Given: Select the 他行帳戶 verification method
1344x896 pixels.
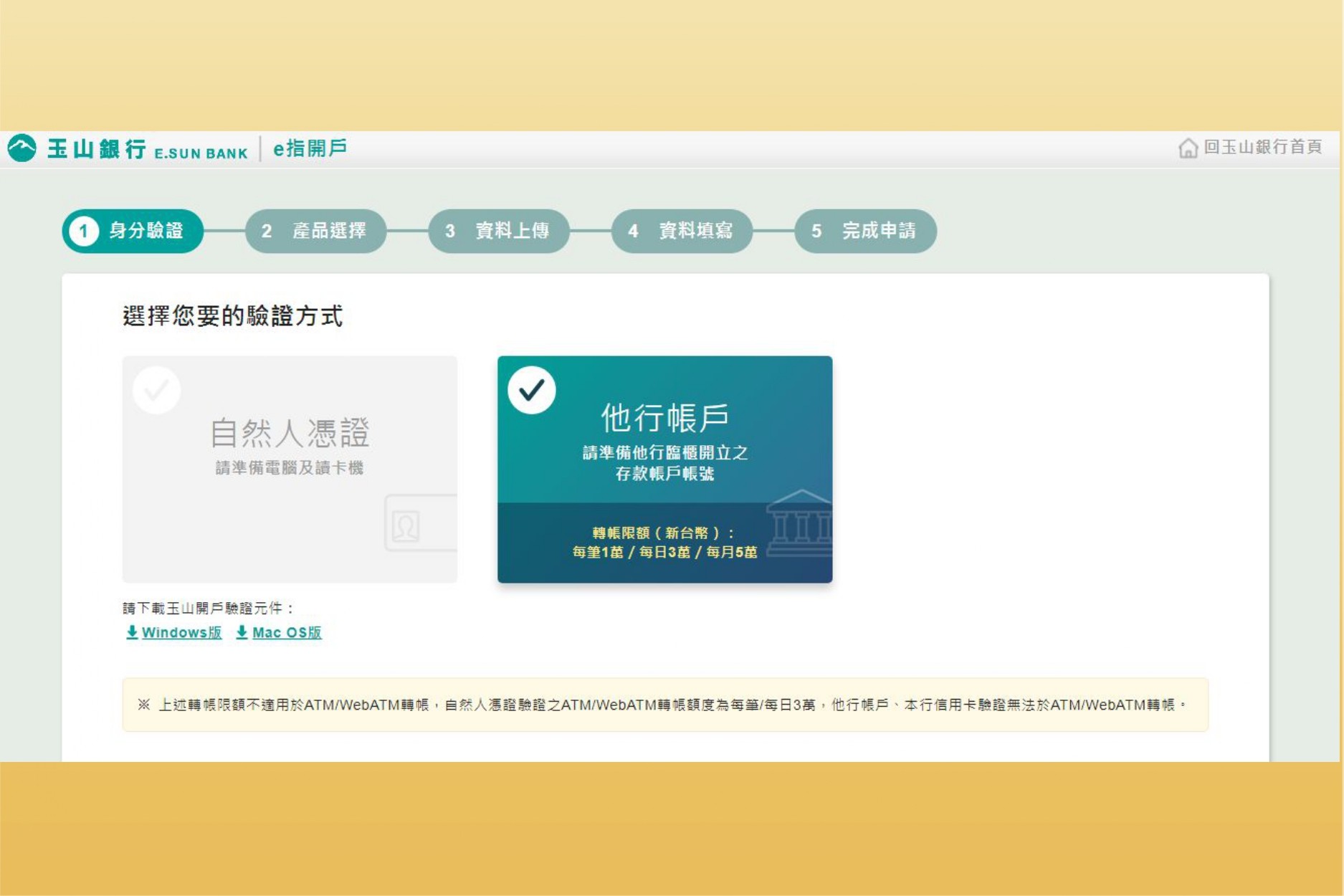Looking at the screenshot, I should click(664, 470).
